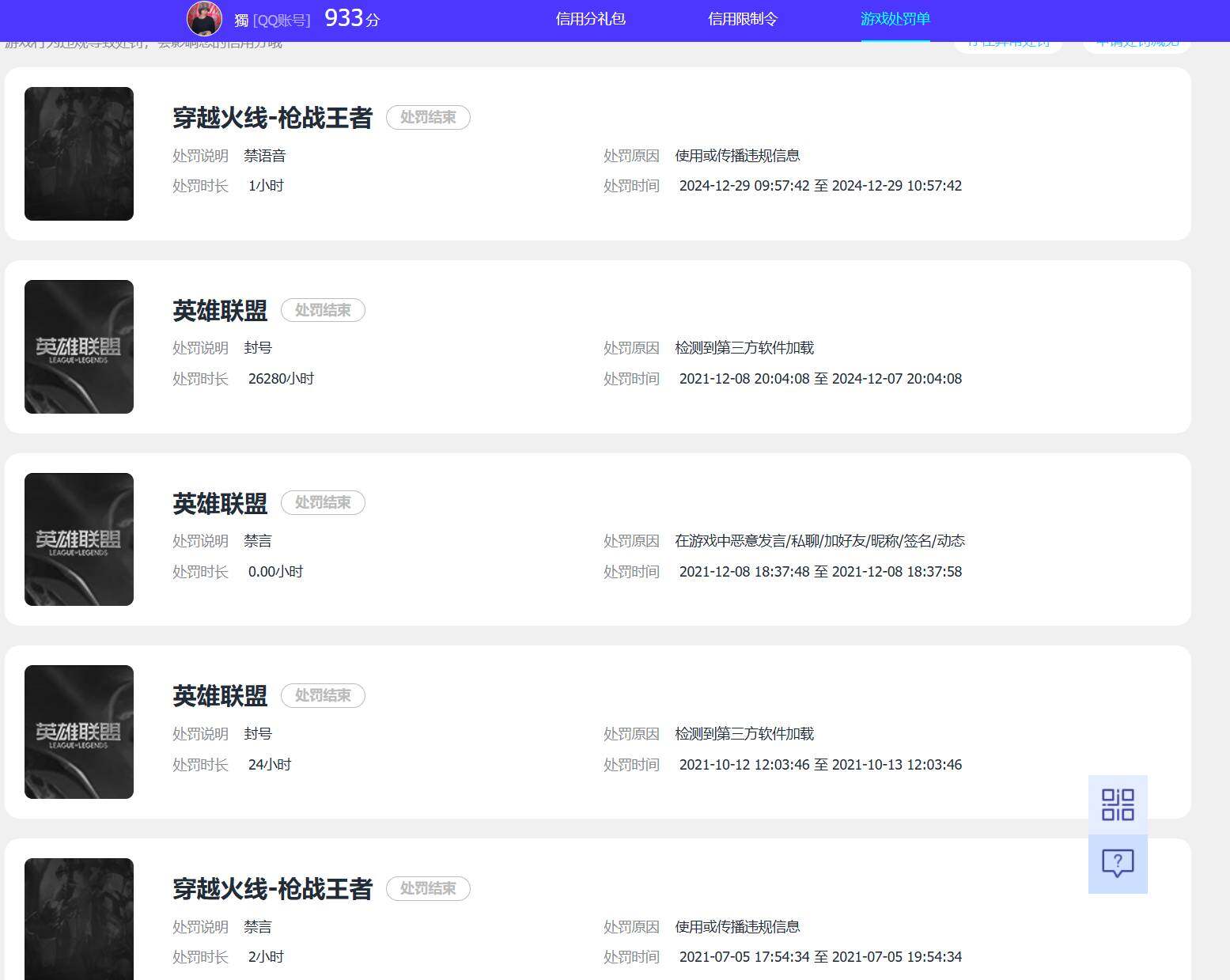This screenshot has width=1230, height=980.
Task: Click 穿越火线-枪战王者 title of 禁语音 card
Action: pos(273,118)
